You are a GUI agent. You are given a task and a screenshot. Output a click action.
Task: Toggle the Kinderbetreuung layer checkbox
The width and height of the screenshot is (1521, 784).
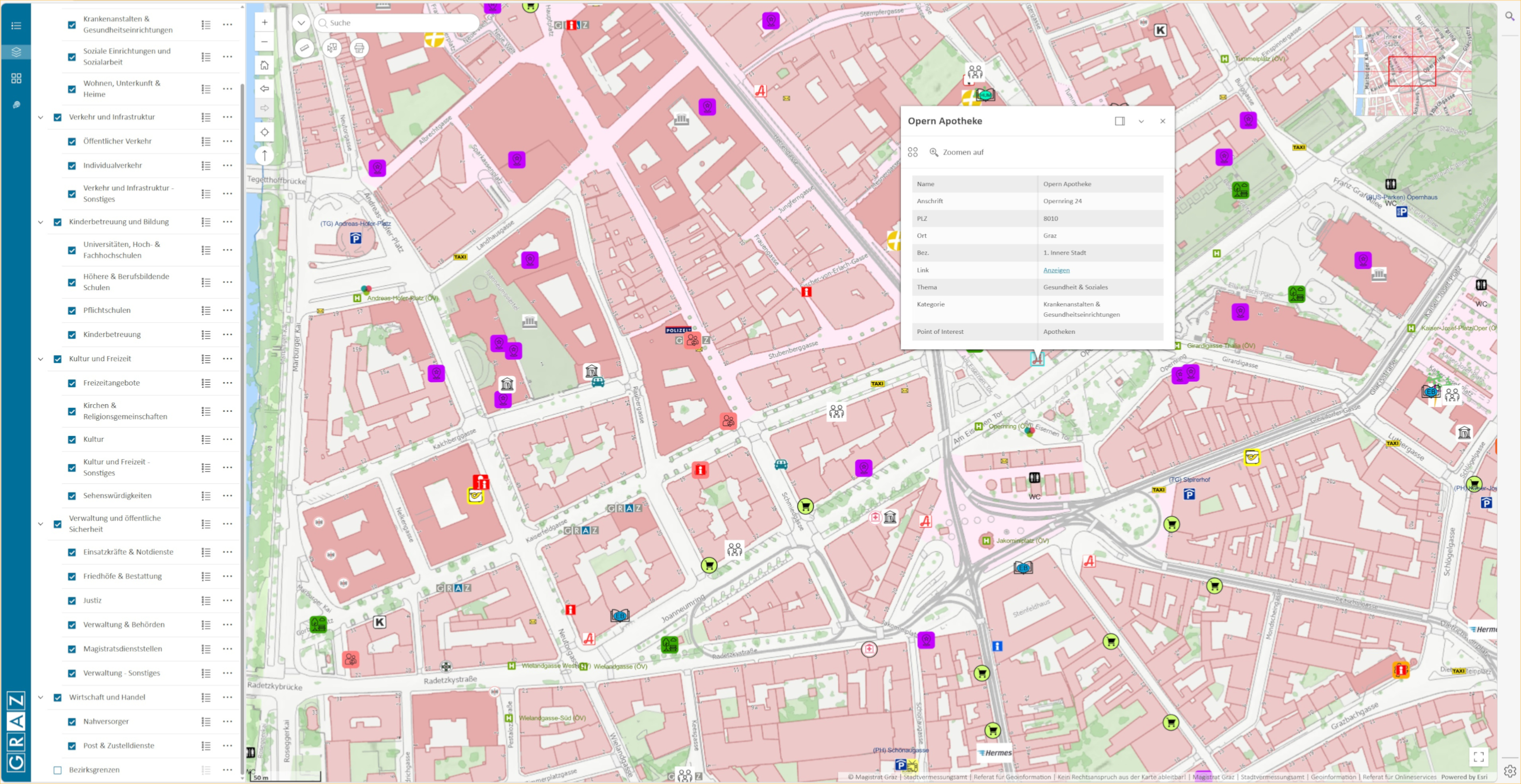pos(72,335)
